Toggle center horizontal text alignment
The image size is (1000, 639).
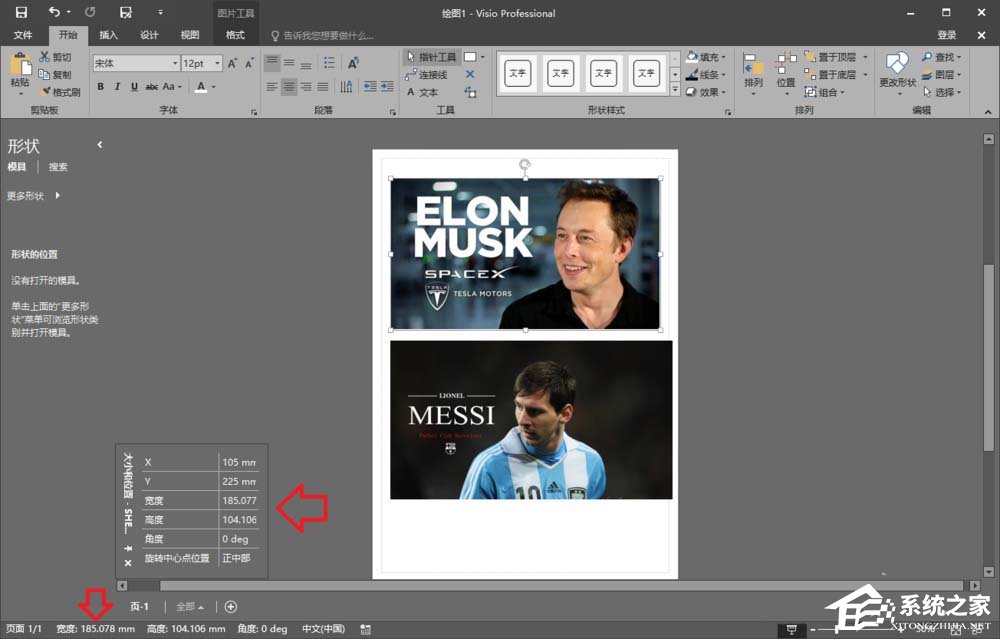289,87
